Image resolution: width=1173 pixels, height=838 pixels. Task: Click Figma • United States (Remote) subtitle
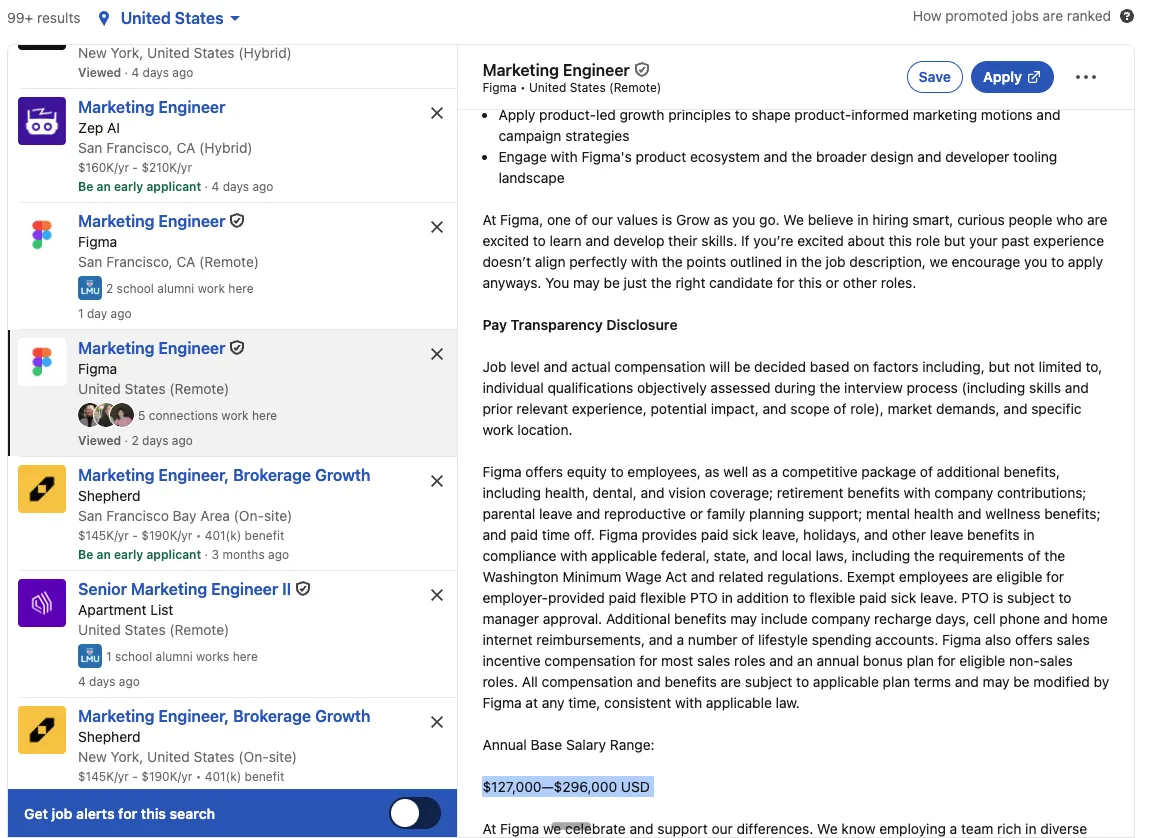point(572,88)
